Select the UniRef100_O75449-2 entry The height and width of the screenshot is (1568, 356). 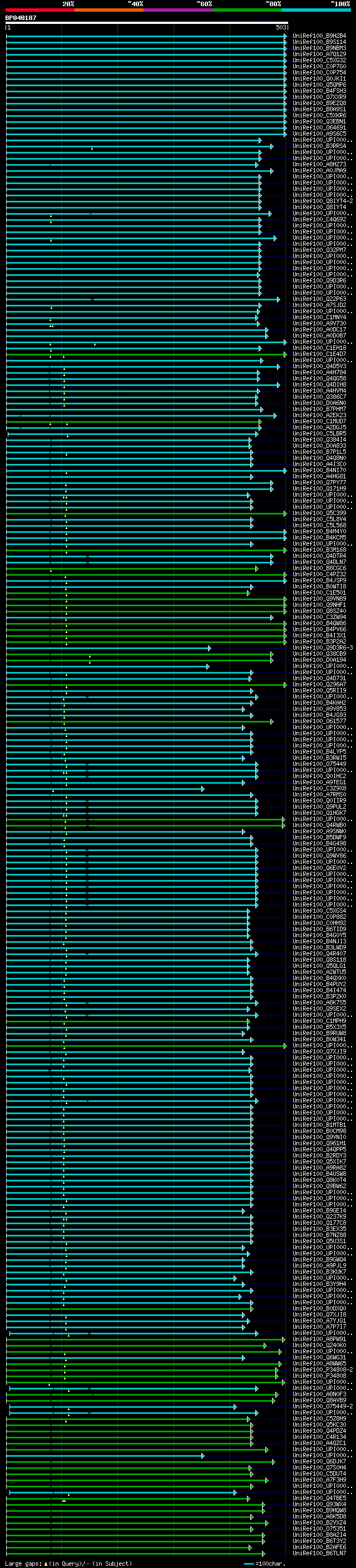pos(323,1407)
